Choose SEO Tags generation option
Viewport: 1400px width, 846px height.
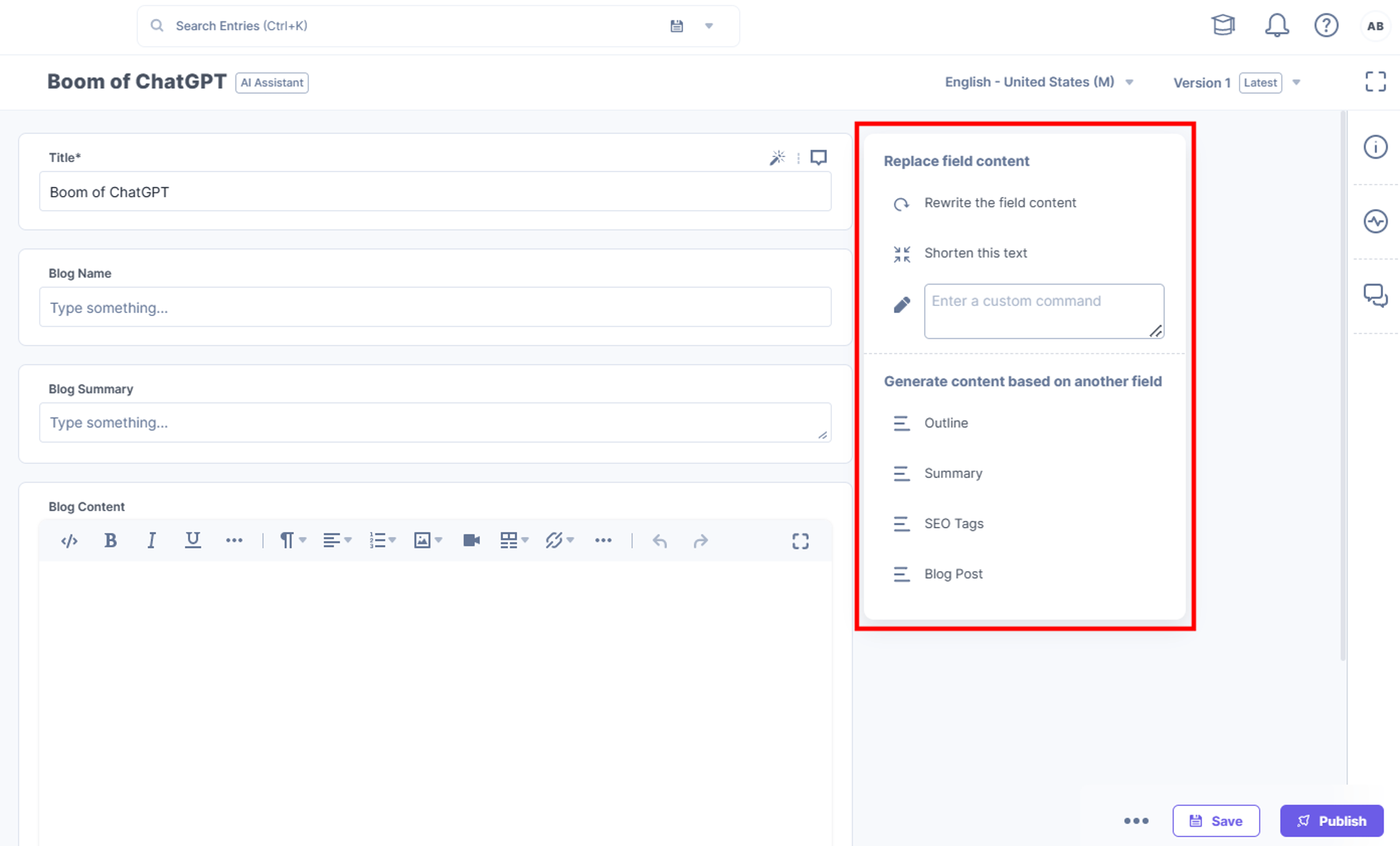(938, 524)
